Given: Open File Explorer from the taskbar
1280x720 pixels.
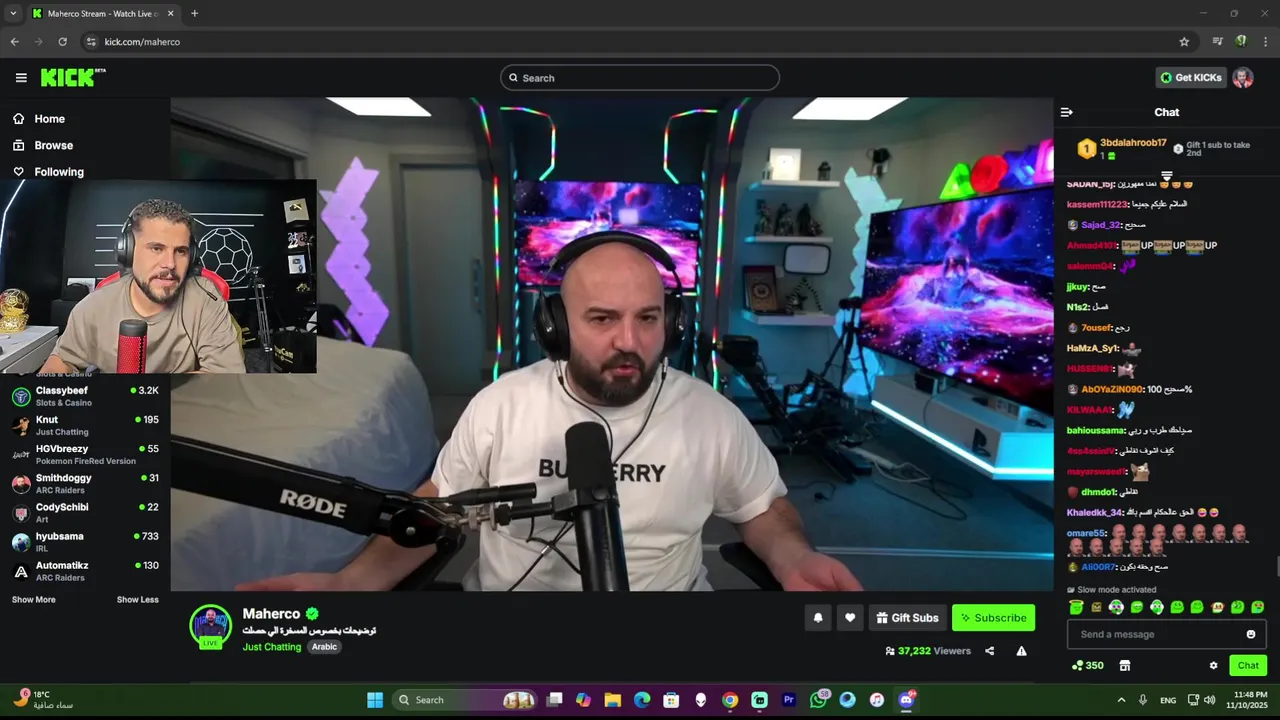Looking at the screenshot, I should (x=612, y=700).
